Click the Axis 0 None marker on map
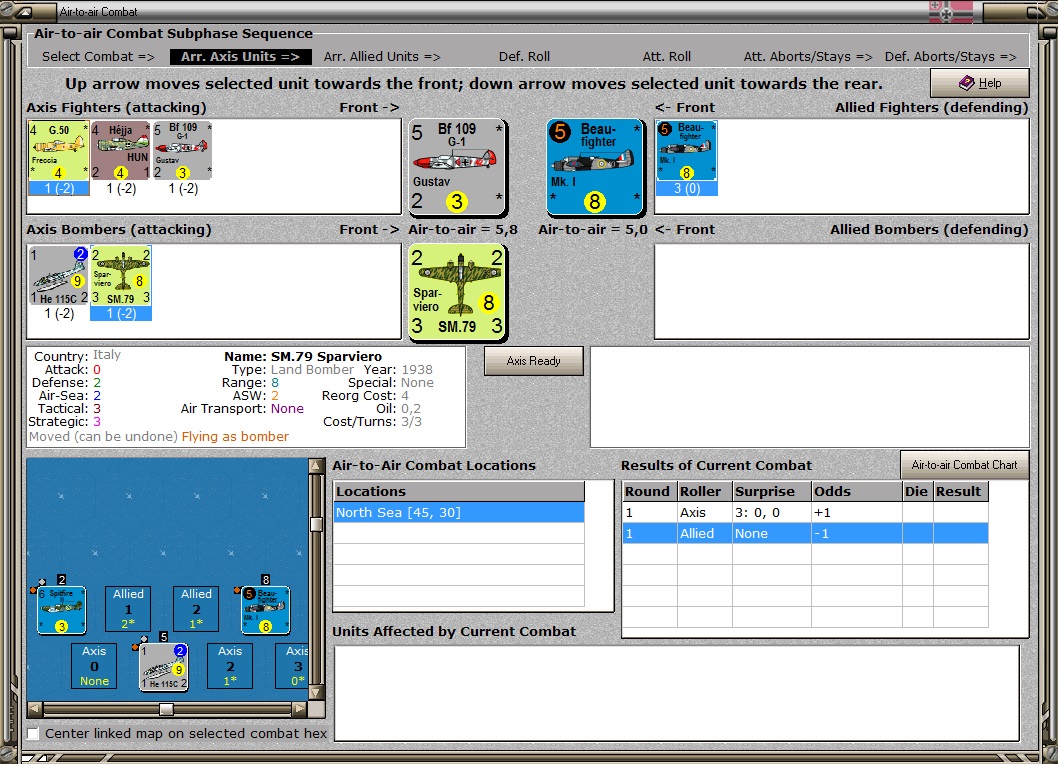The height and width of the screenshot is (764, 1058). [x=94, y=666]
